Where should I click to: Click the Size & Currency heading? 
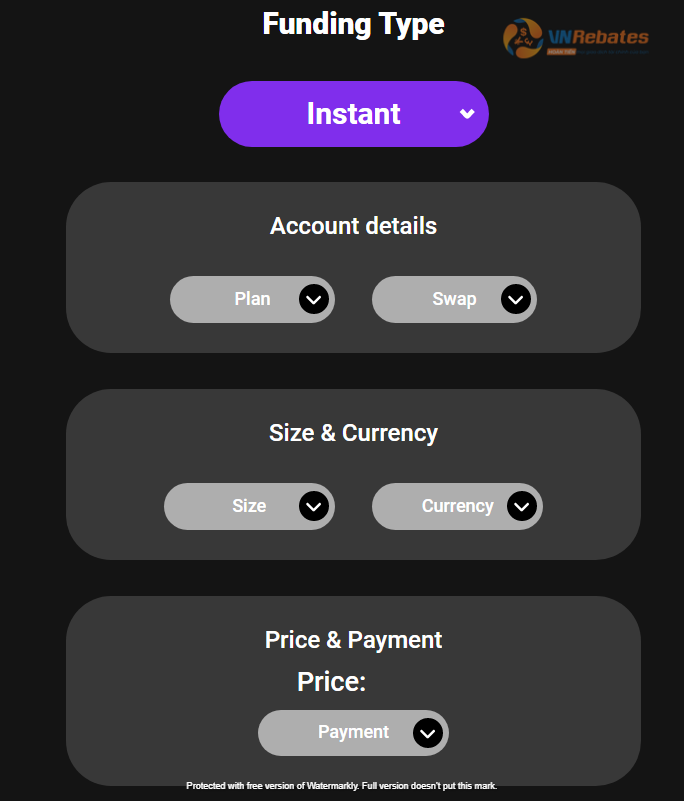coord(353,433)
